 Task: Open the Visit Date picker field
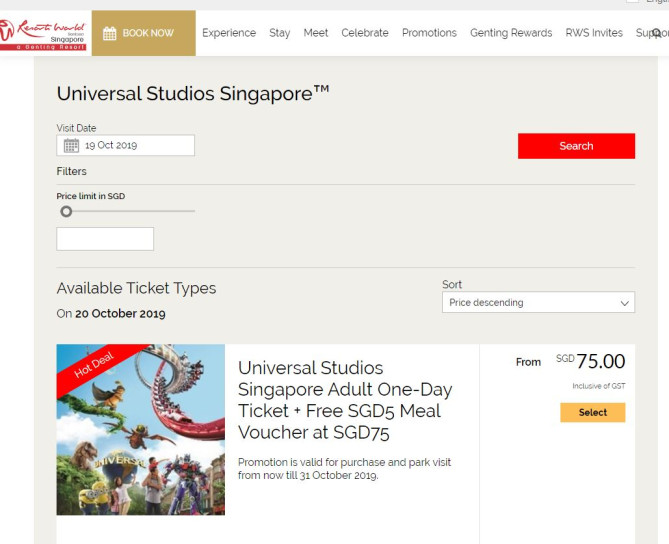[x=125, y=146]
